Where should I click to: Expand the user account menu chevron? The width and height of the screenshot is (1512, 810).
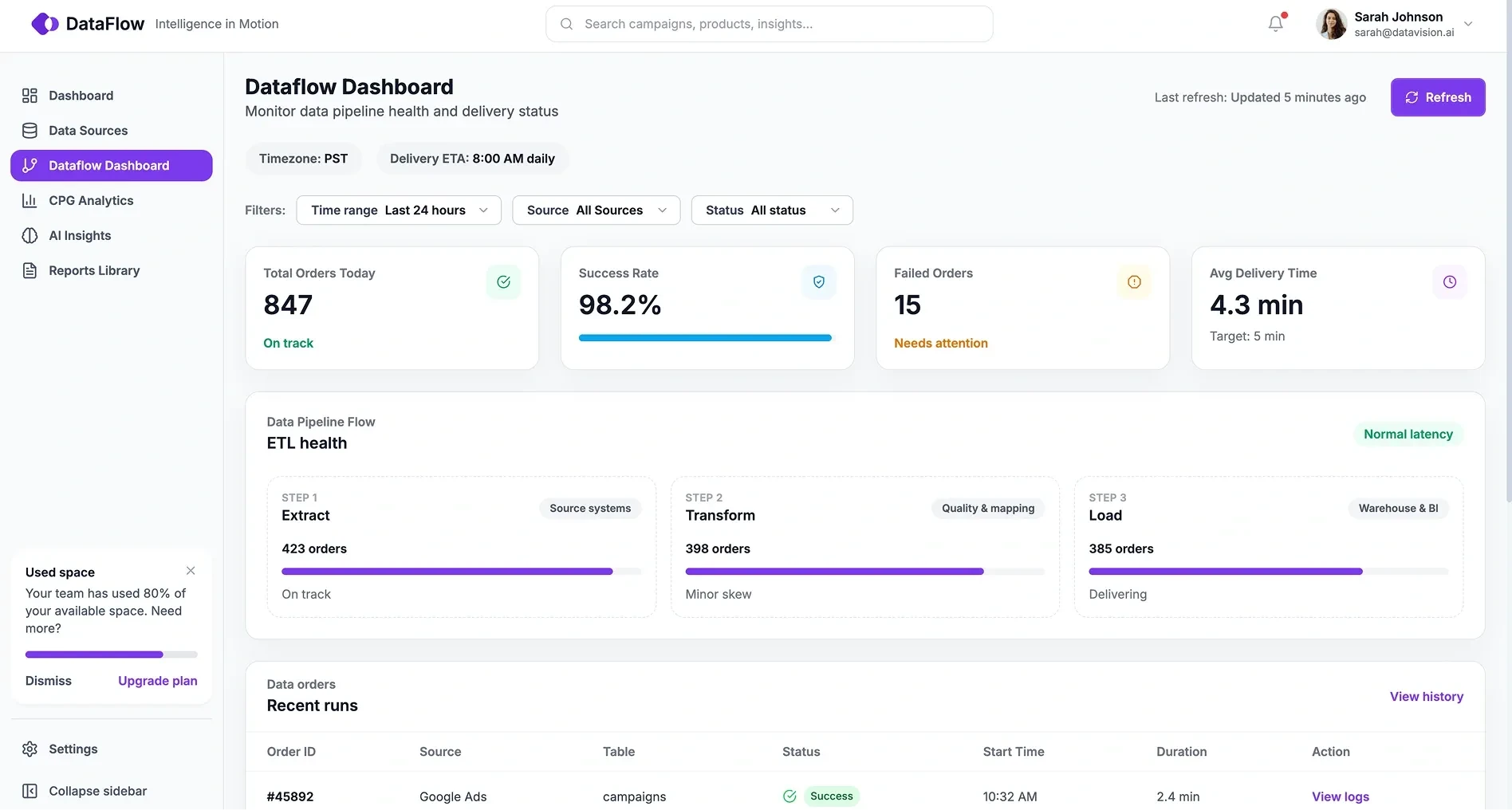[x=1468, y=24]
